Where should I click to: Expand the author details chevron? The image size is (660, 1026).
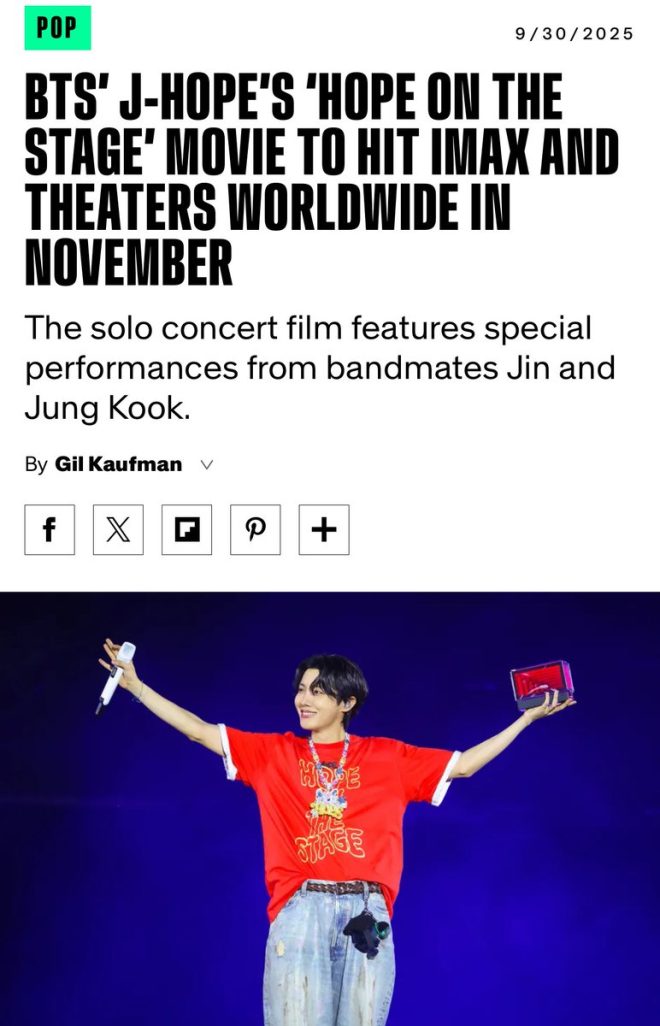coord(207,465)
